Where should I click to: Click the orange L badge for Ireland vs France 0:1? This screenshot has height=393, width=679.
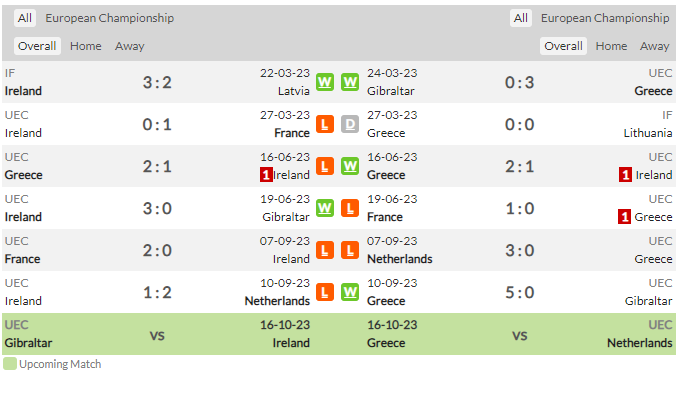click(325, 124)
